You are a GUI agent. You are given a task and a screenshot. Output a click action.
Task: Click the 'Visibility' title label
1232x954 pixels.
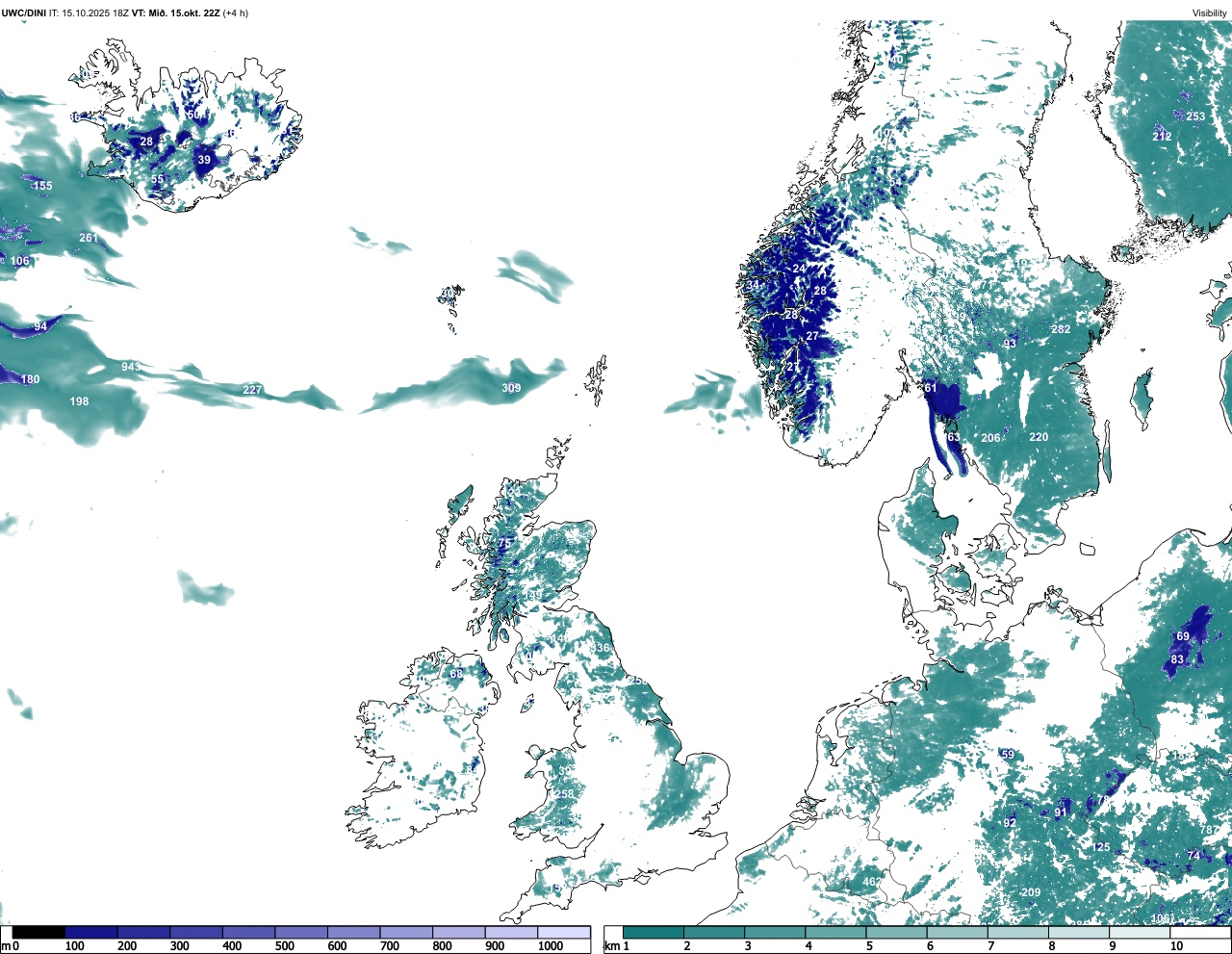pyautogui.click(x=1210, y=13)
